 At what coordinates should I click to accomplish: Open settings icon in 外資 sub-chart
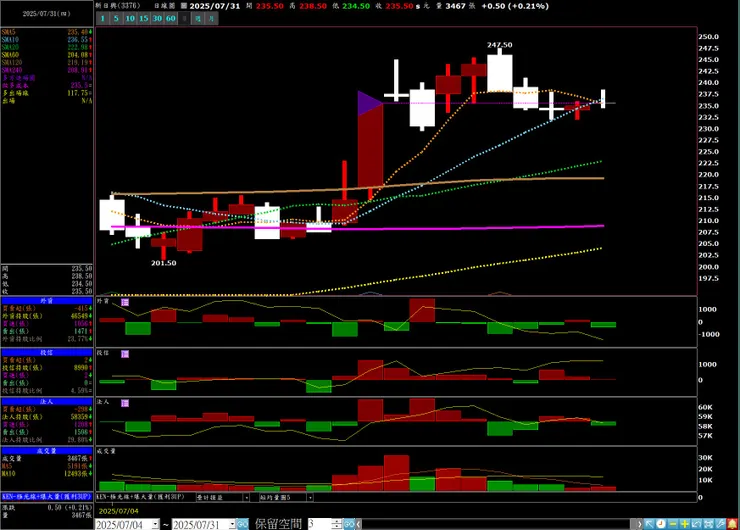[x=125, y=302]
